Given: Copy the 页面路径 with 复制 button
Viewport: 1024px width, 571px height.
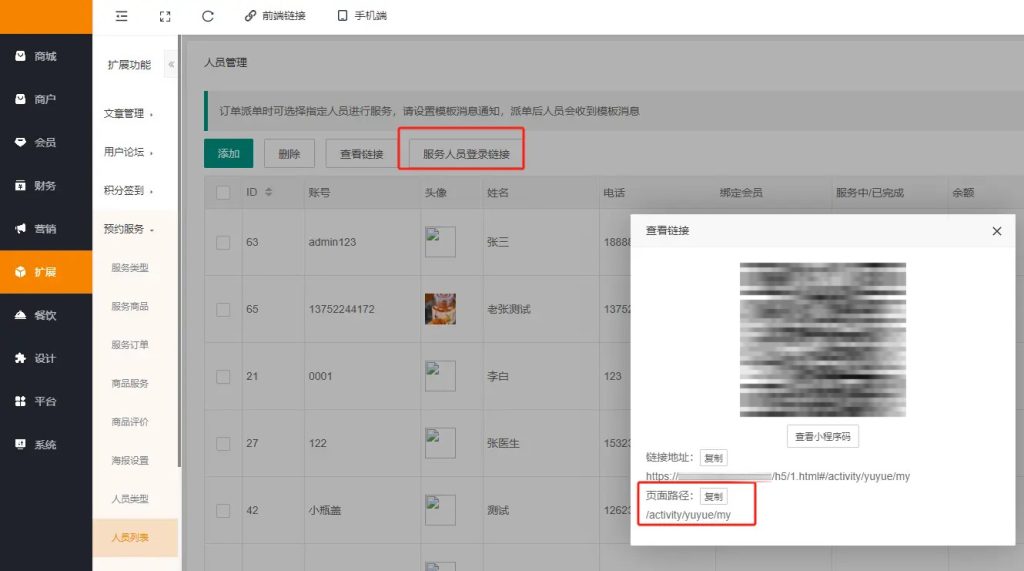Looking at the screenshot, I should (x=713, y=497).
